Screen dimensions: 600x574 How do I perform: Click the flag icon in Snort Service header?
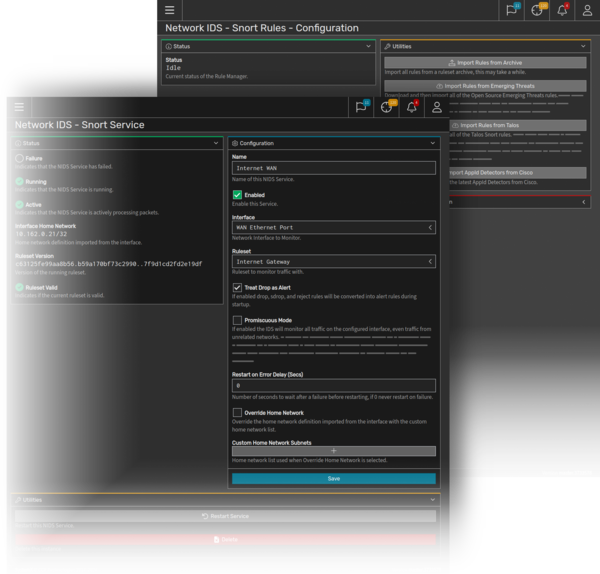click(x=360, y=106)
